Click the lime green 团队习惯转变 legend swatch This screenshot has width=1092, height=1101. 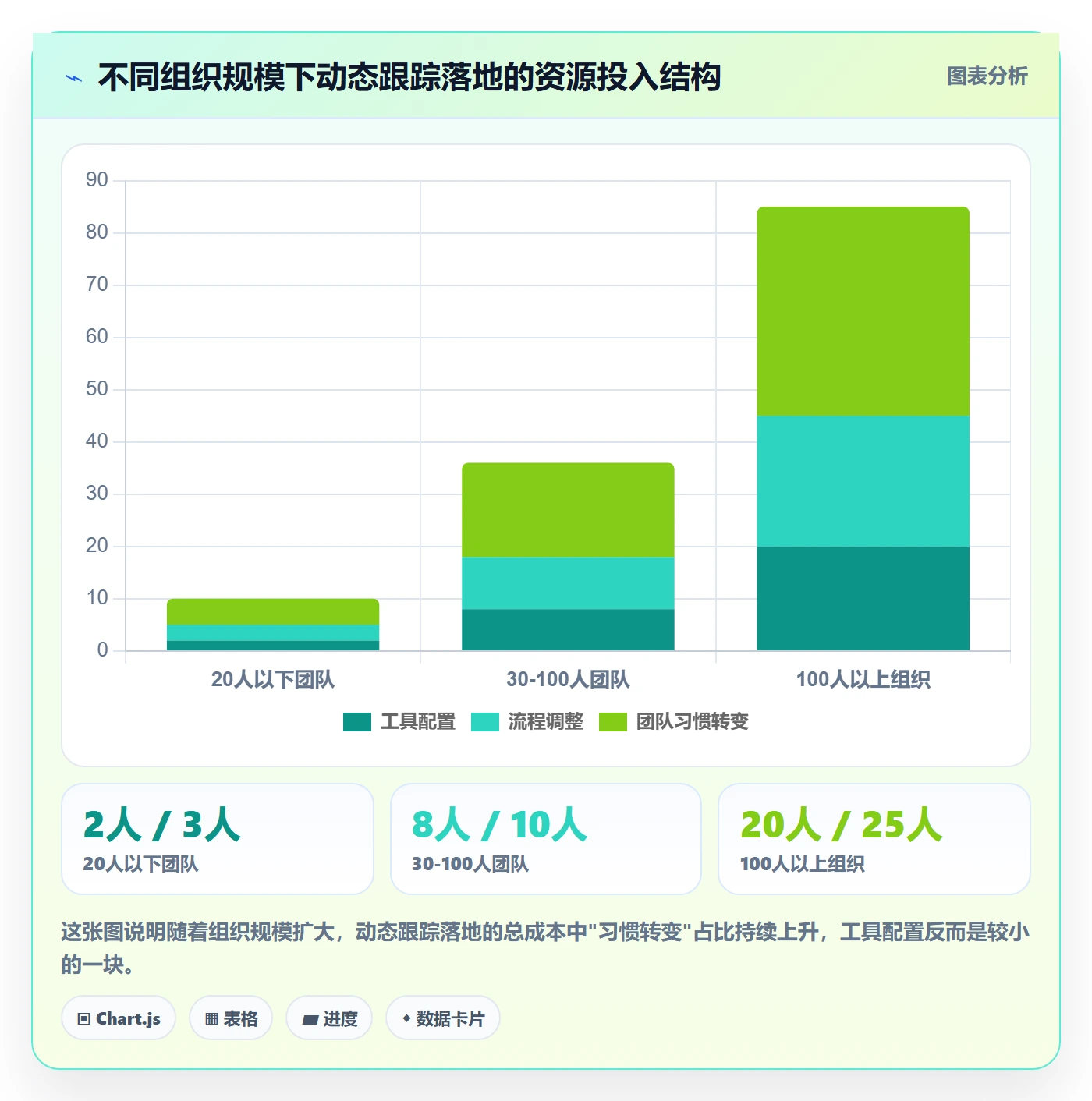point(613,722)
